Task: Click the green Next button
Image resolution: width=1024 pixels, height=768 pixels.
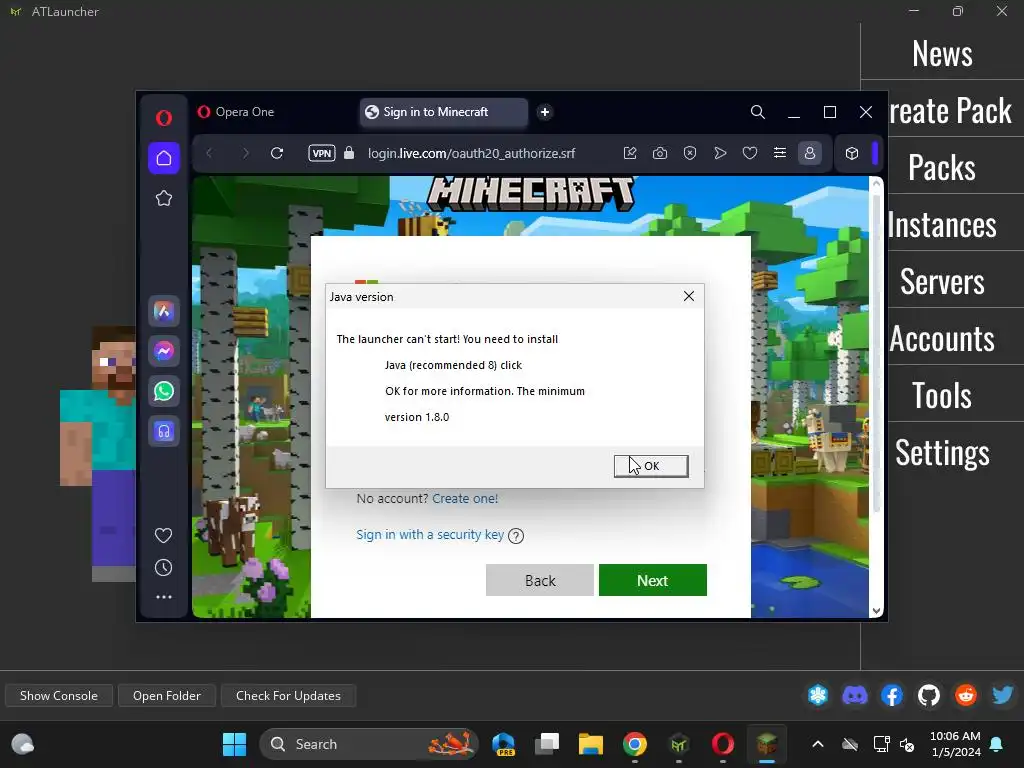Action: click(x=652, y=580)
